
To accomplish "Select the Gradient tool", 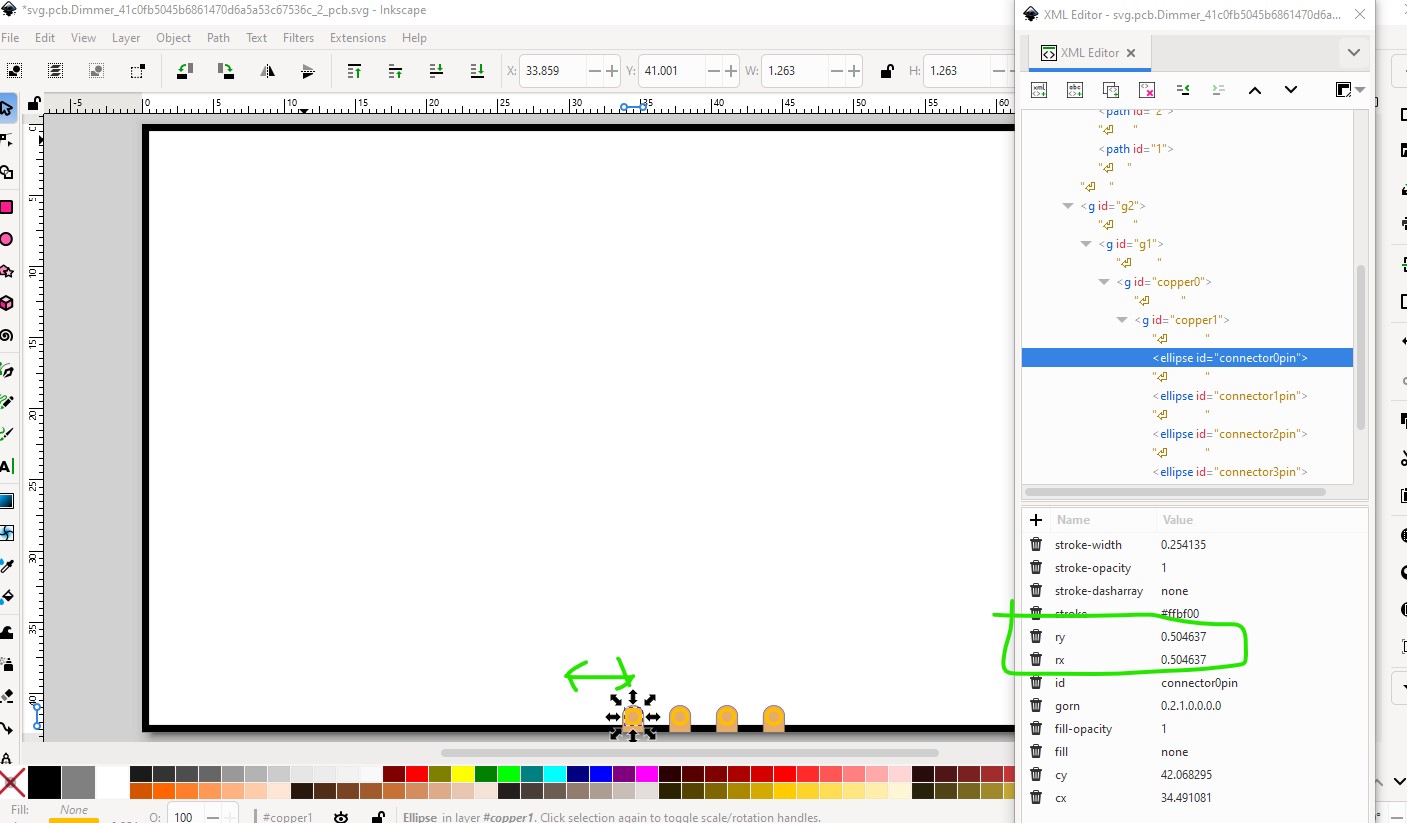I will pyautogui.click(x=6, y=501).
